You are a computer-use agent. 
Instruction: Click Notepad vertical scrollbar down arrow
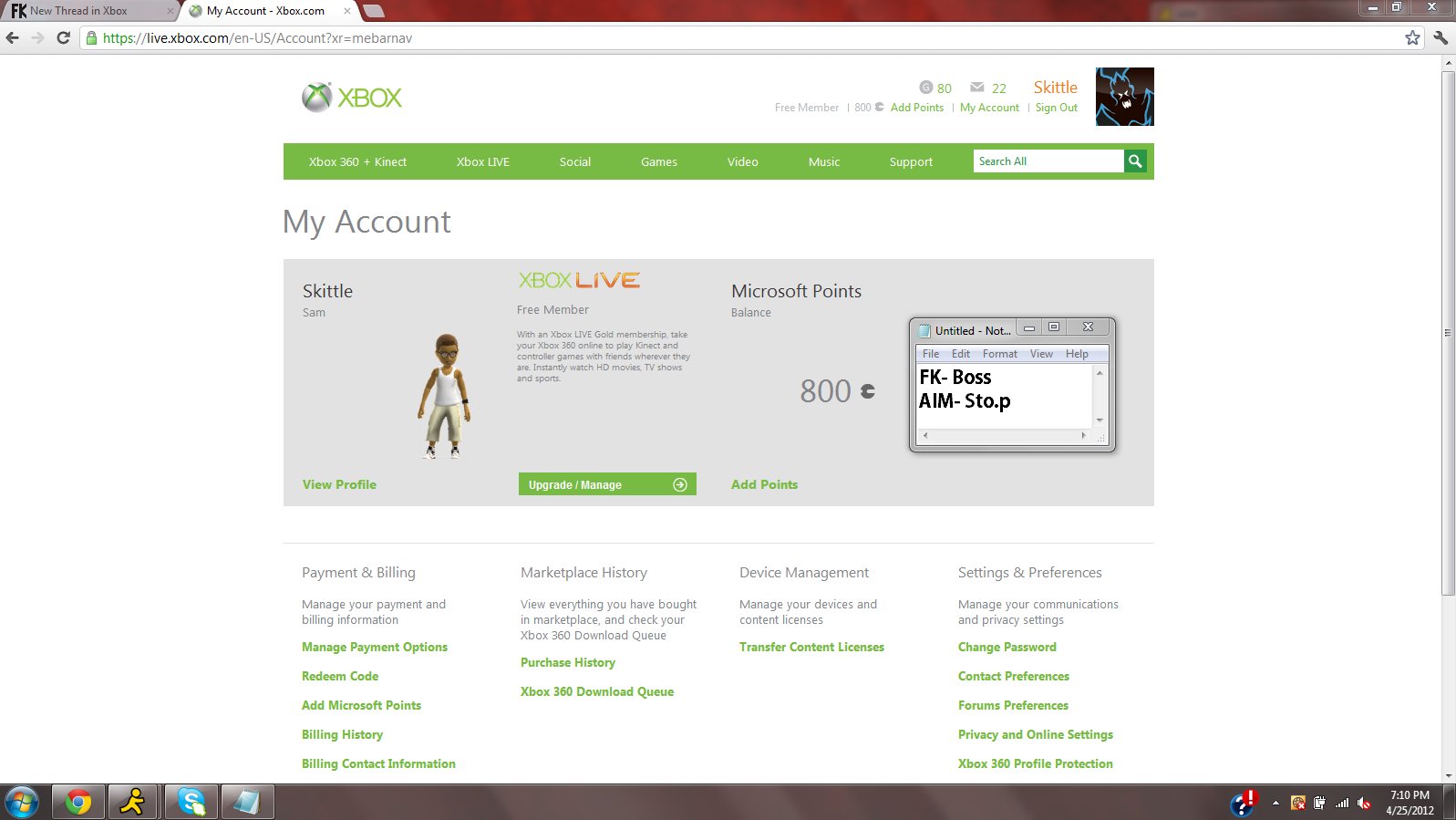1100,420
